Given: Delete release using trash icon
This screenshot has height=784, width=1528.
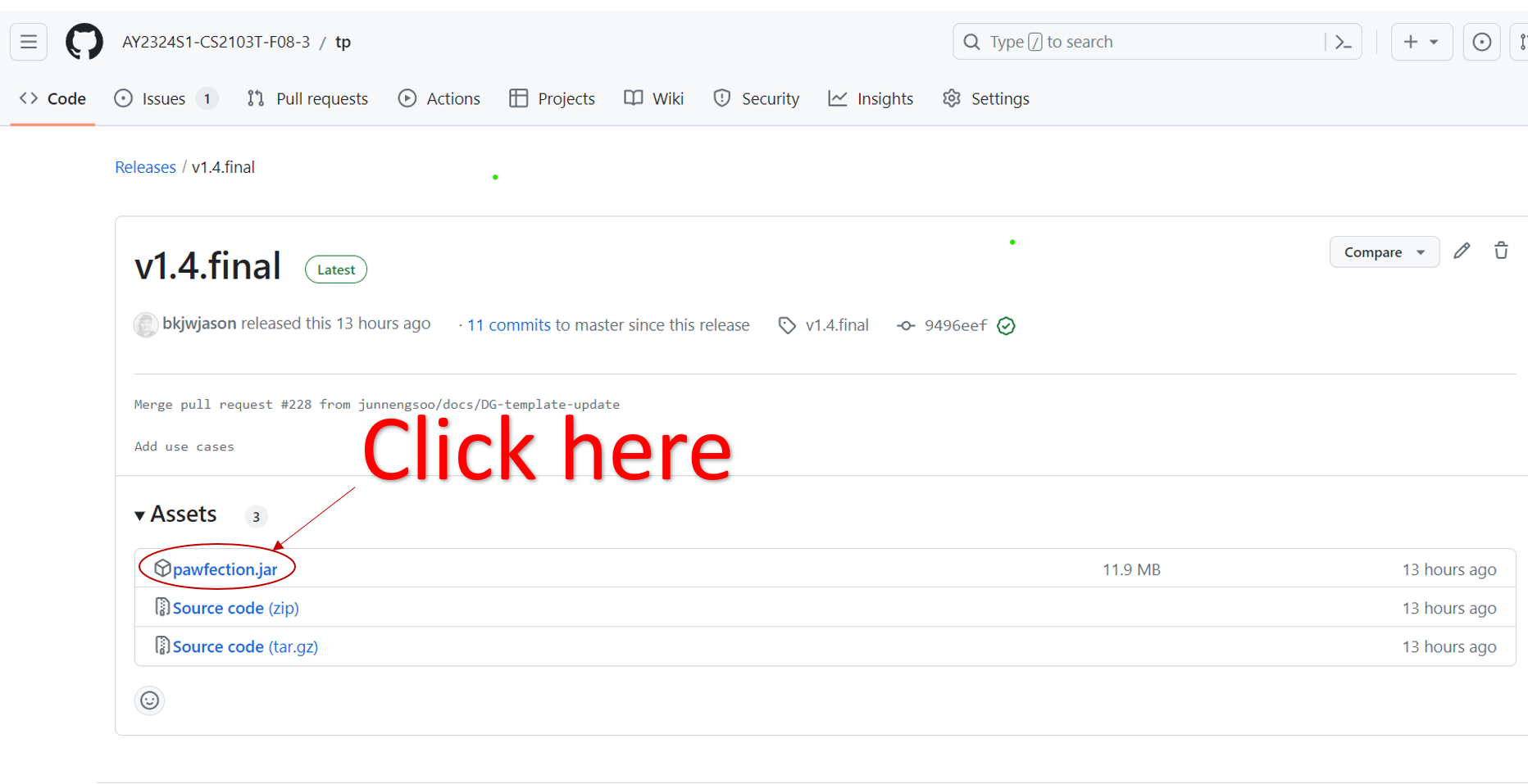Looking at the screenshot, I should point(1500,252).
